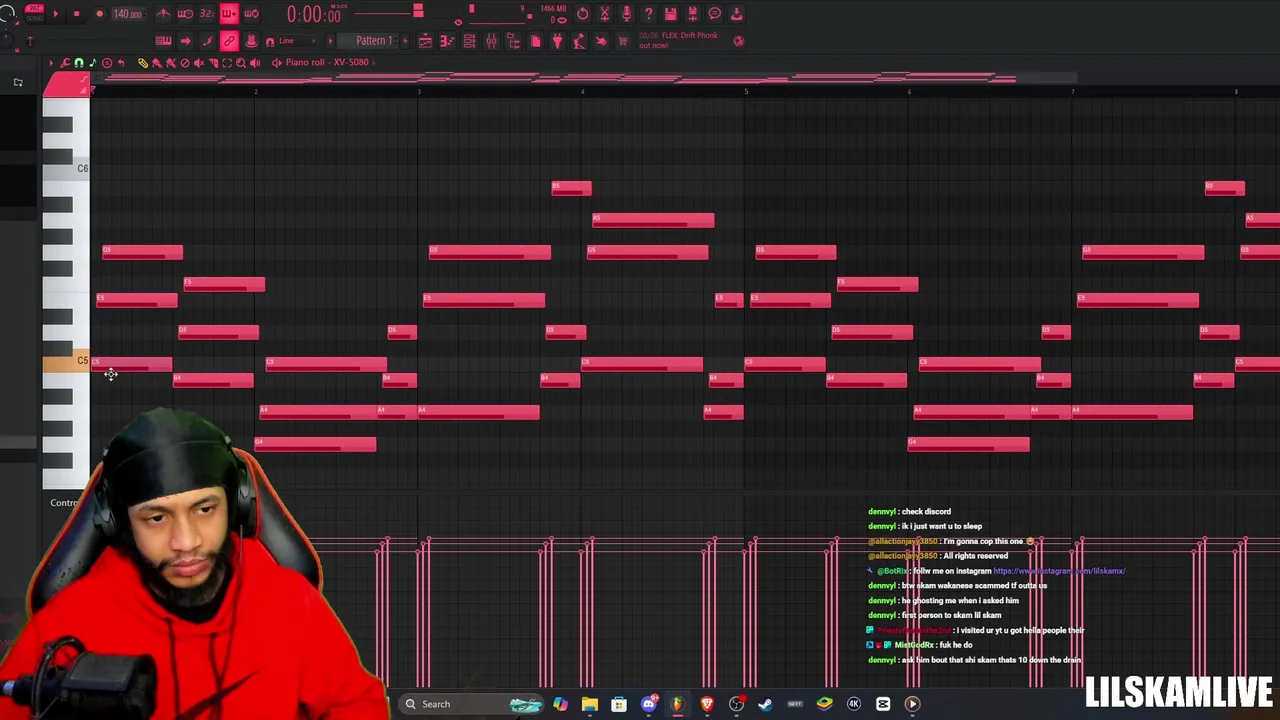Open the Mixer icon
The height and width of the screenshot is (720, 1280).
491,41
